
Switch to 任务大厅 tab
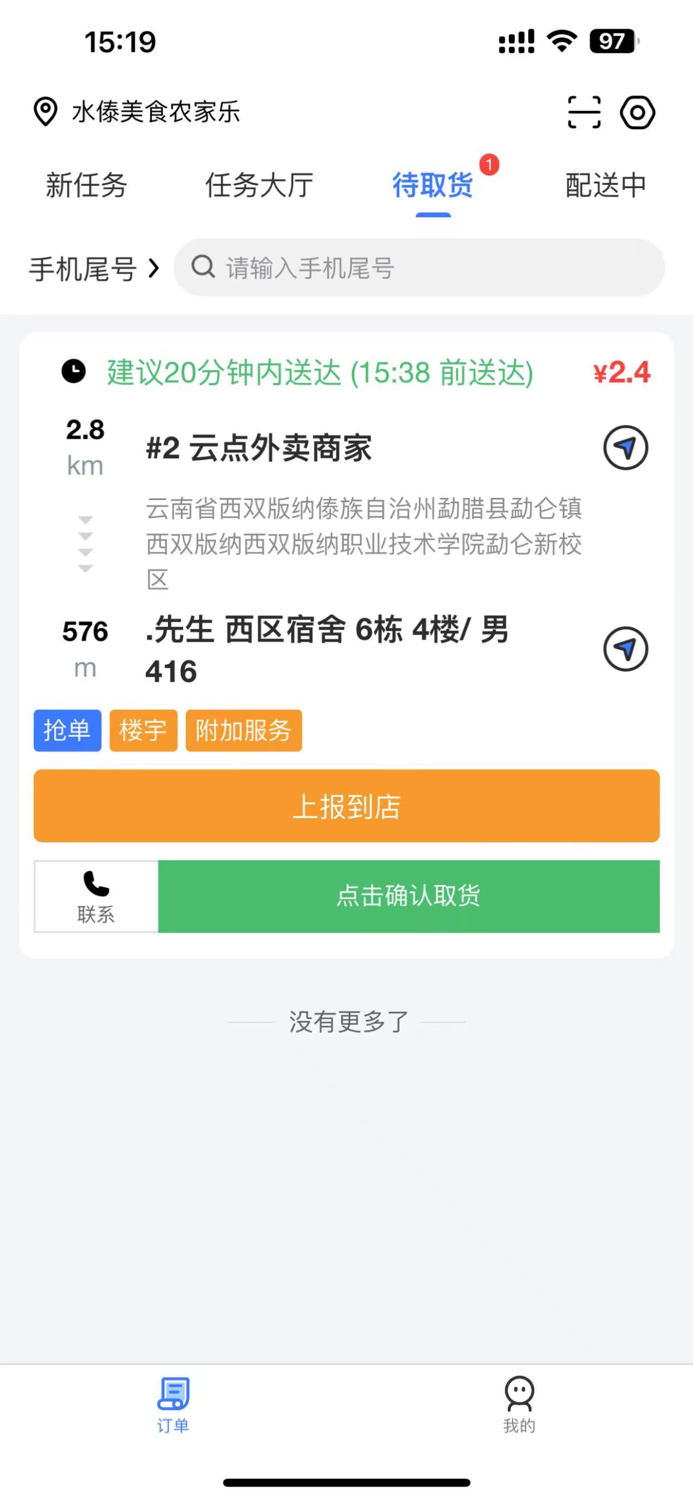[x=257, y=184]
